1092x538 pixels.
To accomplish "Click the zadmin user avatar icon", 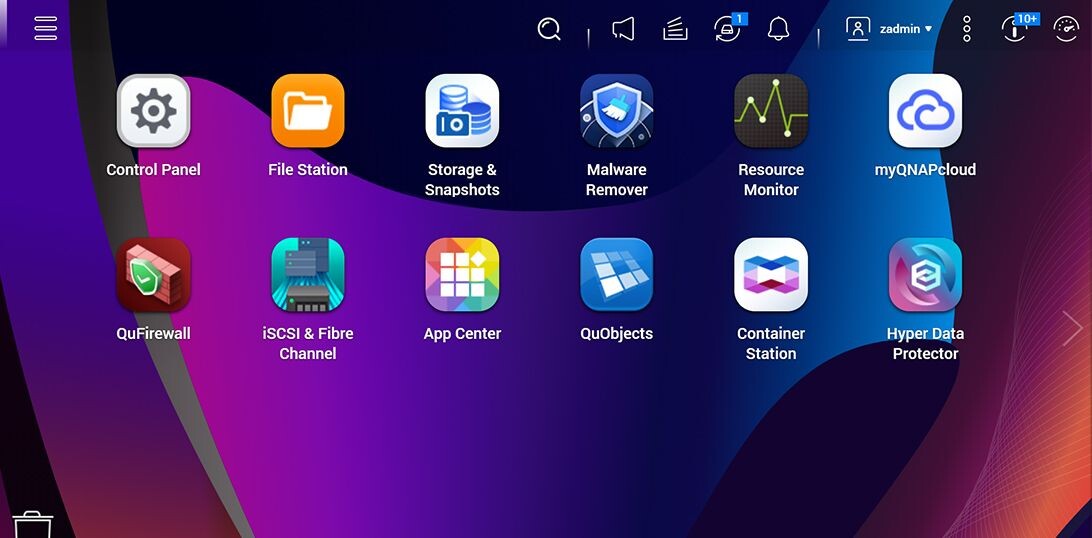I will point(858,29).
